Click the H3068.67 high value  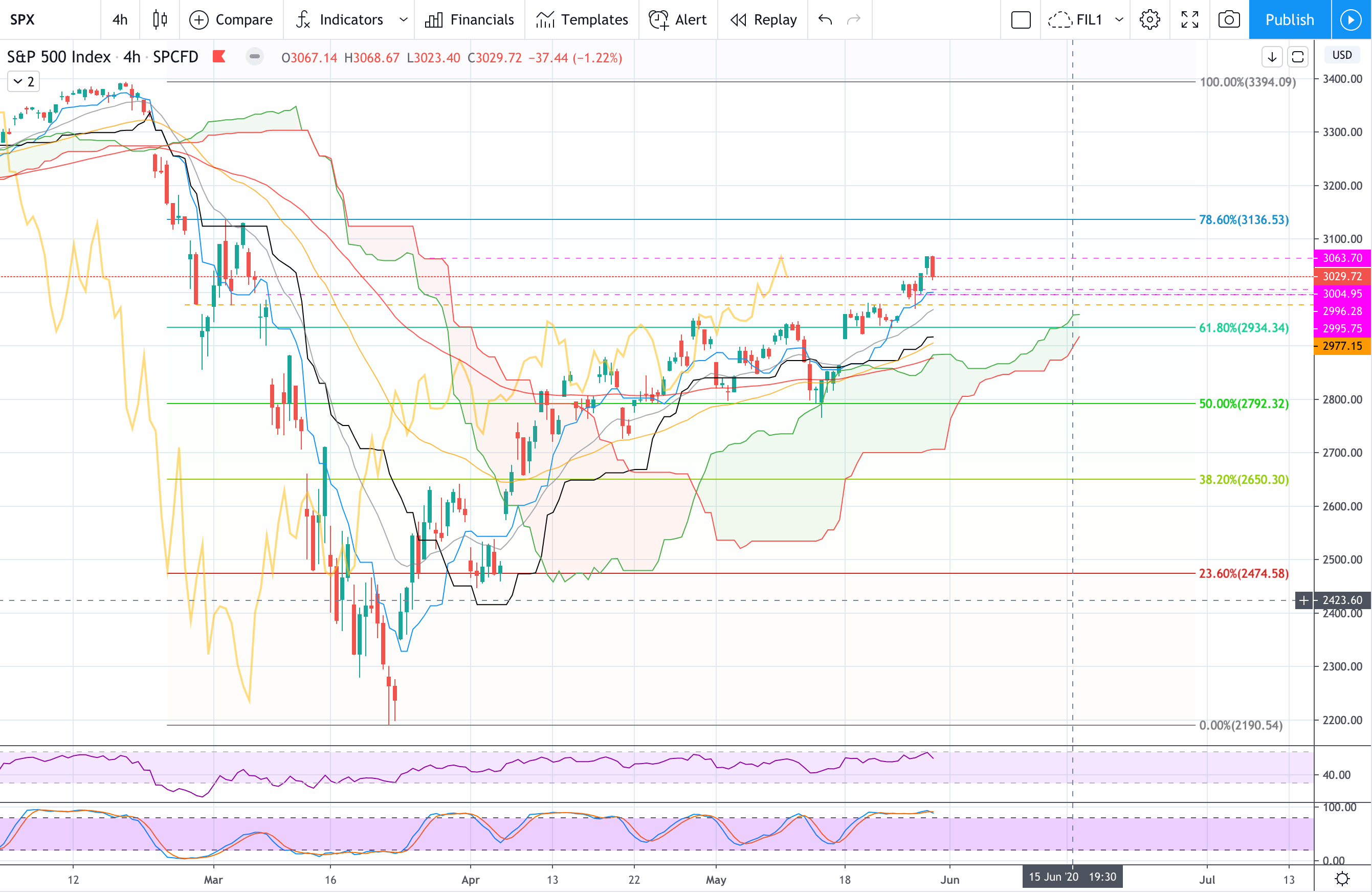[x=372, y=58]
